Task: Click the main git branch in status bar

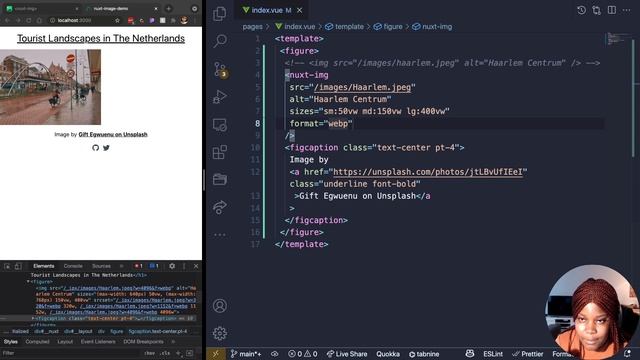Action: [x=246, y=354]
